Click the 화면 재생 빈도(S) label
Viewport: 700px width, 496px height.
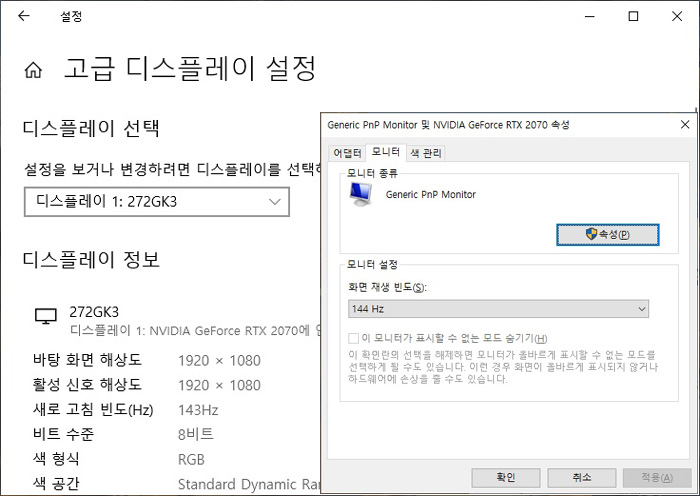[388, 287]
